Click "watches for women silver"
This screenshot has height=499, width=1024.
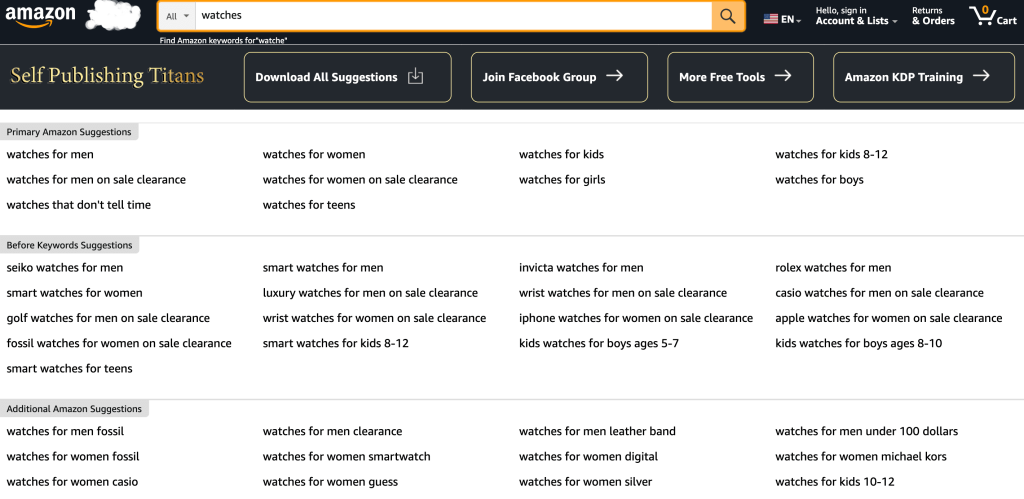pyautogui.click(x=586, y=483)
